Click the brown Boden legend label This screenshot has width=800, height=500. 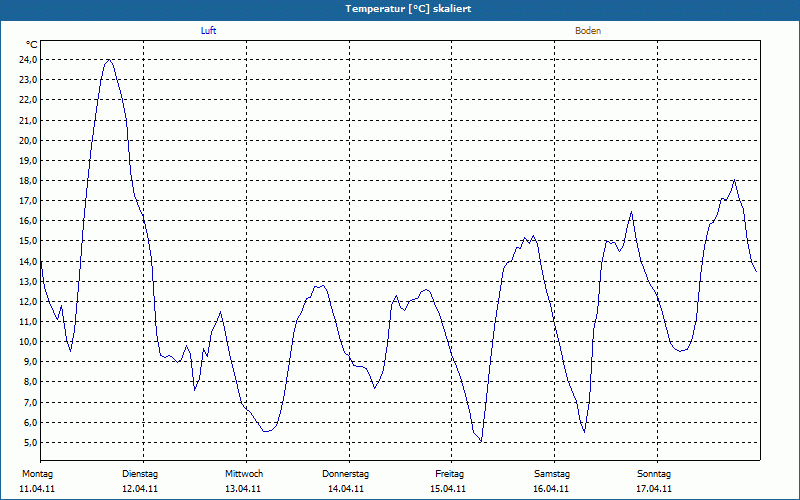[588, 31]
